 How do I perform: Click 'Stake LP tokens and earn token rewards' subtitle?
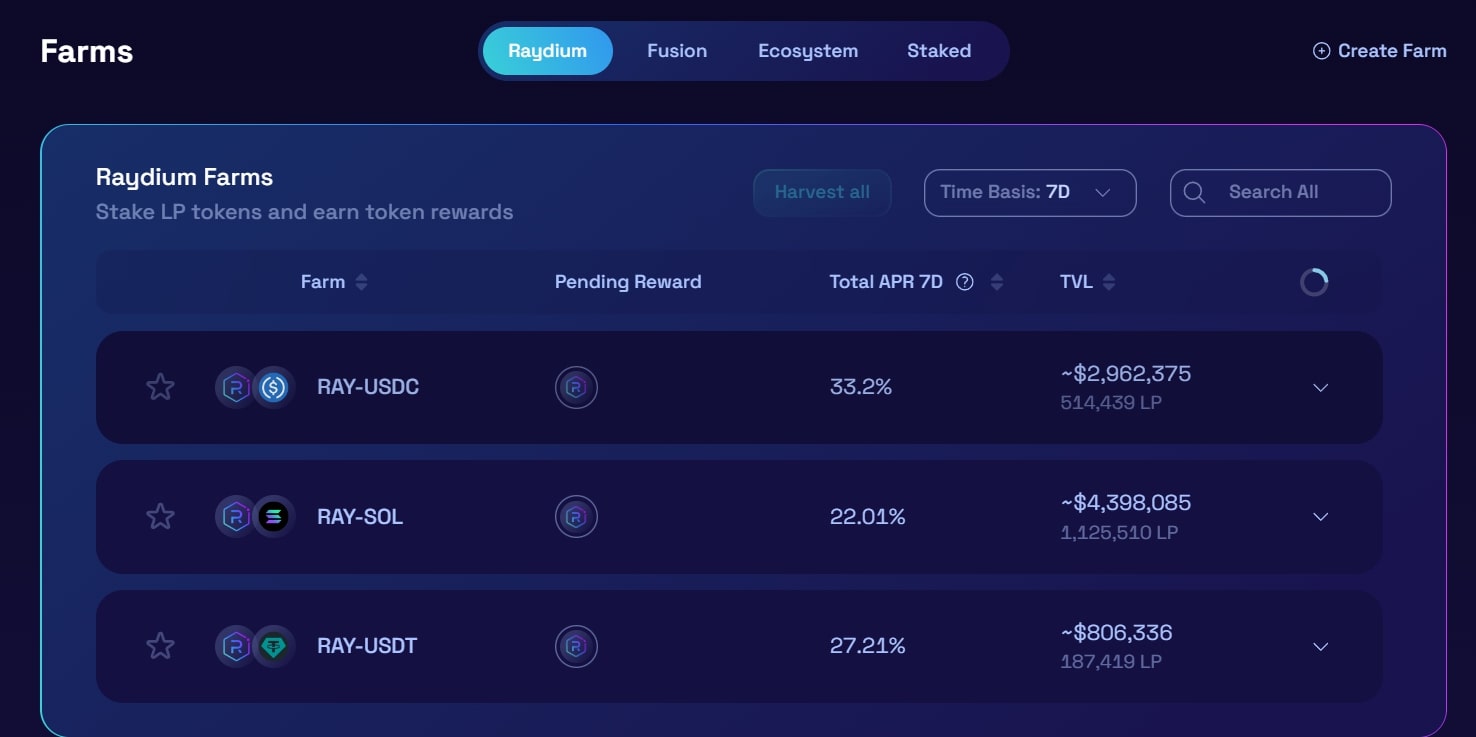(304, 212)
